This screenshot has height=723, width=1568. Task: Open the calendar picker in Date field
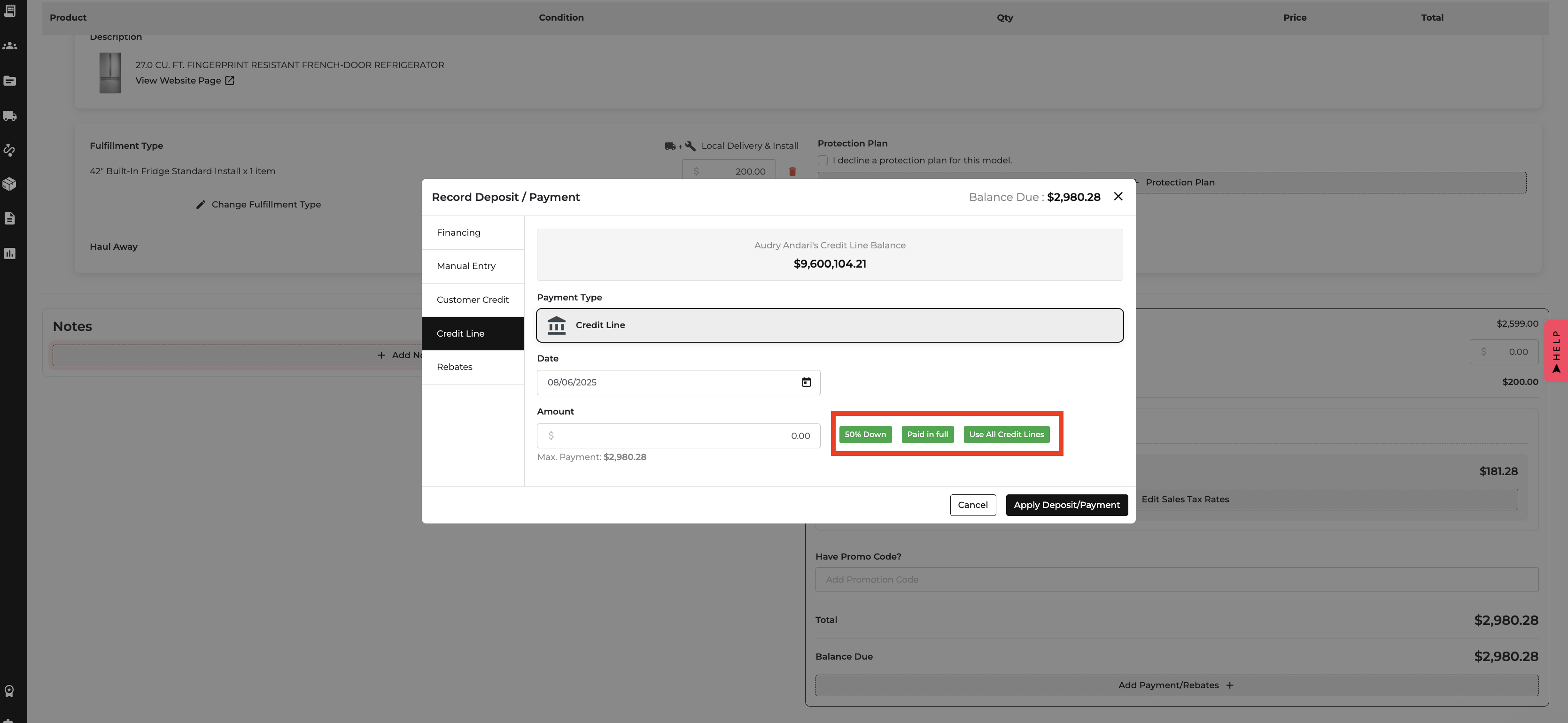806,382
